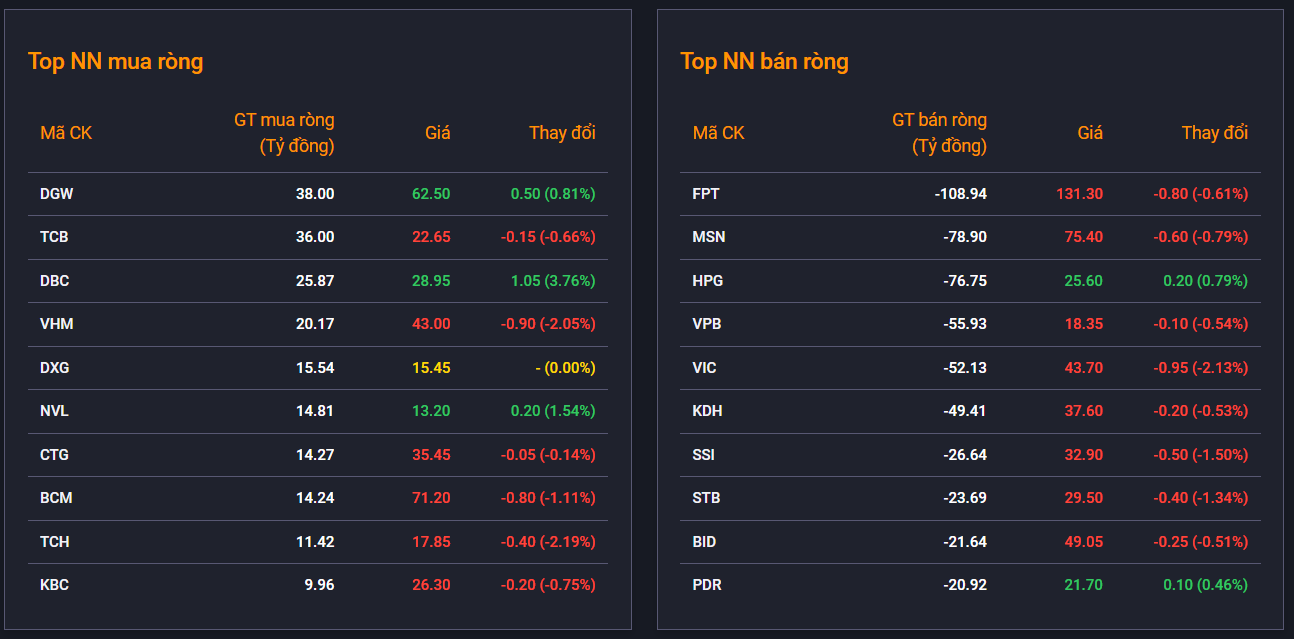
Task: Select the VHM ticker symbol
Action: point(56,324)
